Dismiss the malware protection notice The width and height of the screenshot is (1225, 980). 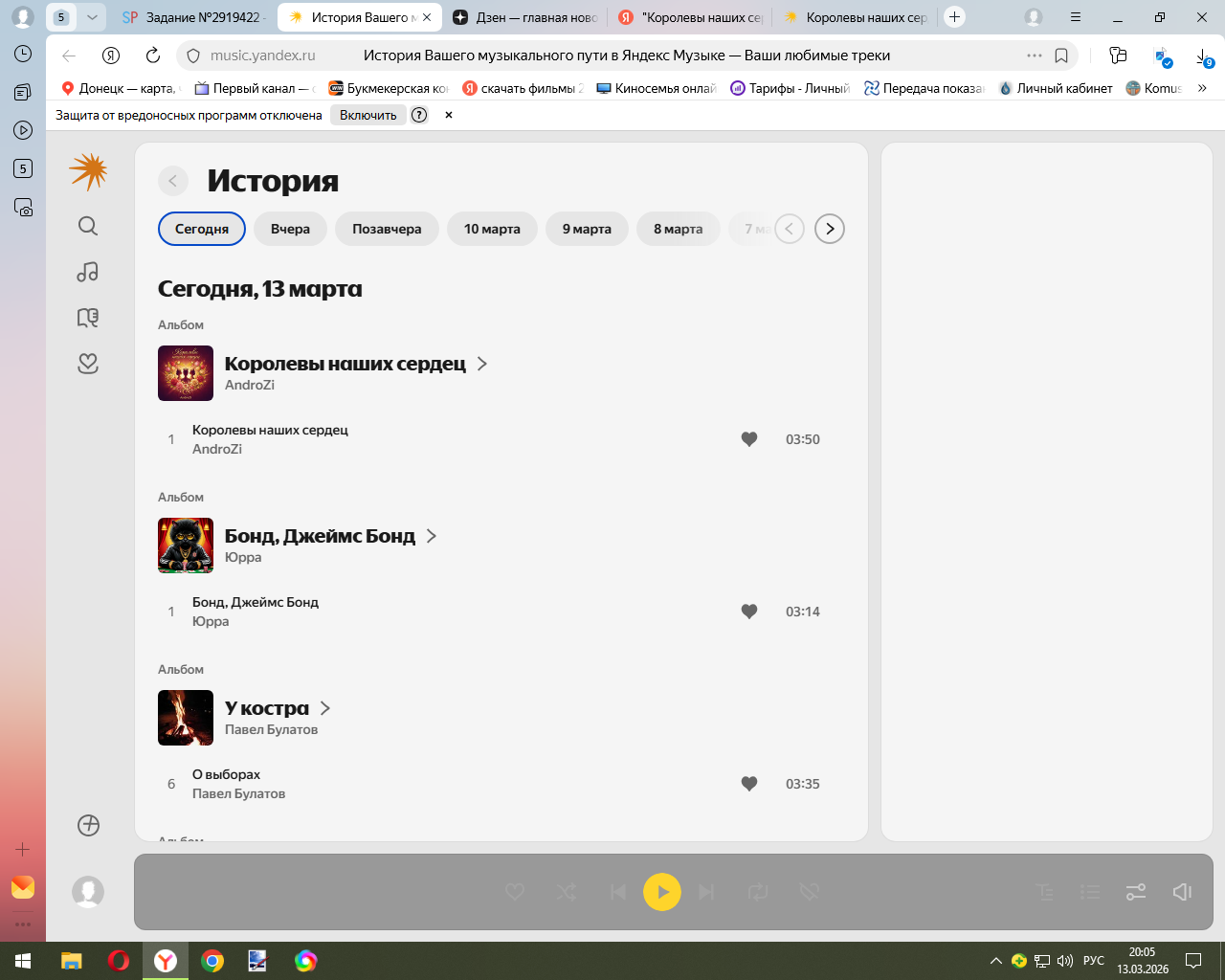click(x=448, y=115)
